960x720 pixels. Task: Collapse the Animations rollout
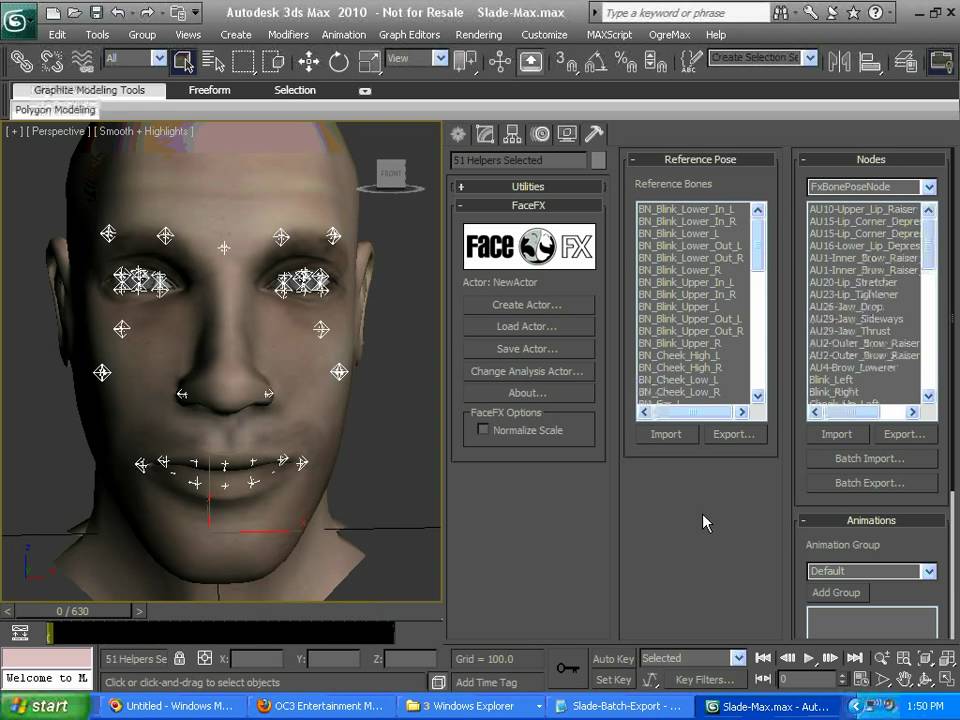click(x=871, y=521)
